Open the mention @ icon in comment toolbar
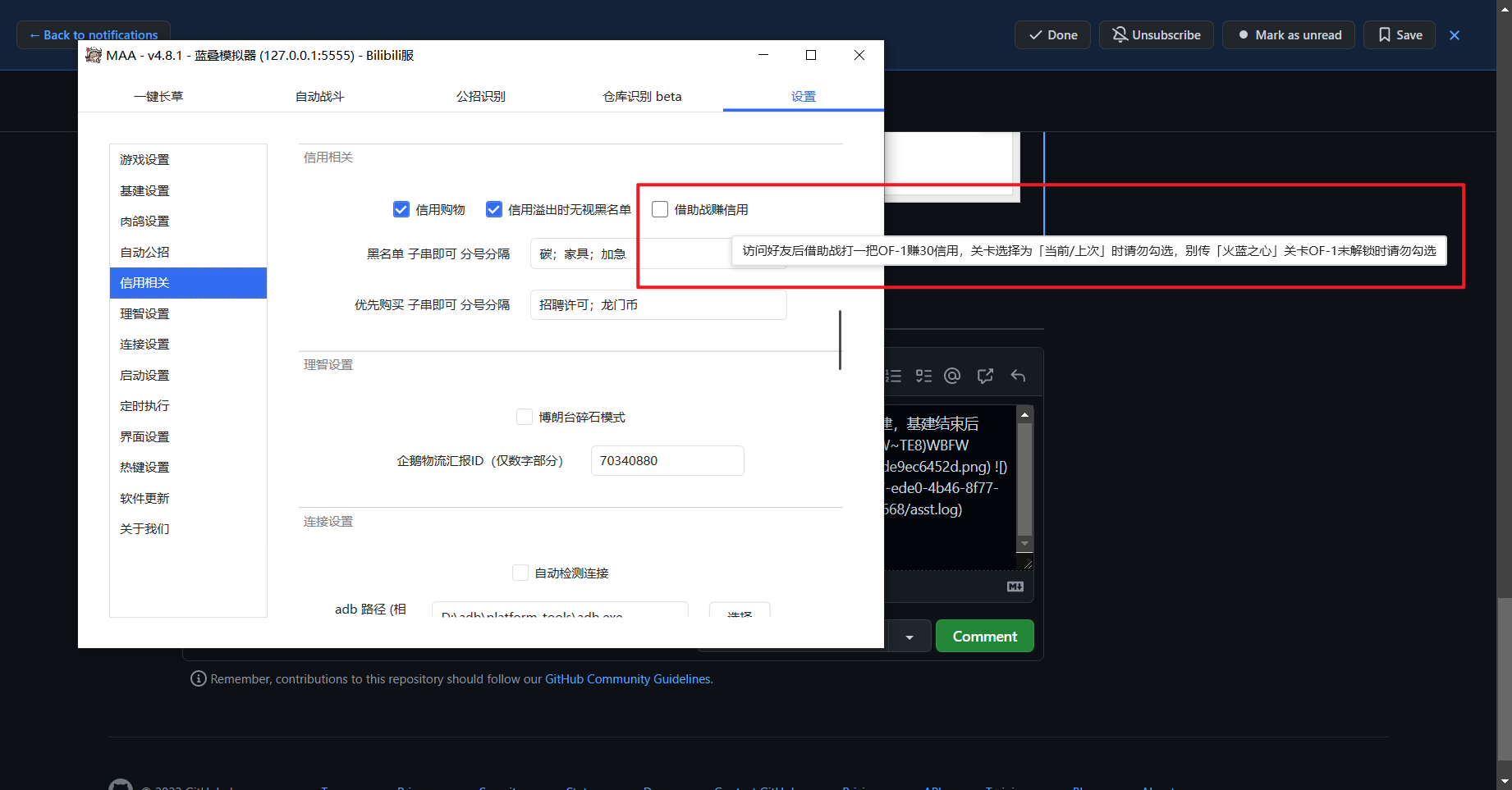Image resolution: width=1512 pixels, height=790 pixels. 952,376
